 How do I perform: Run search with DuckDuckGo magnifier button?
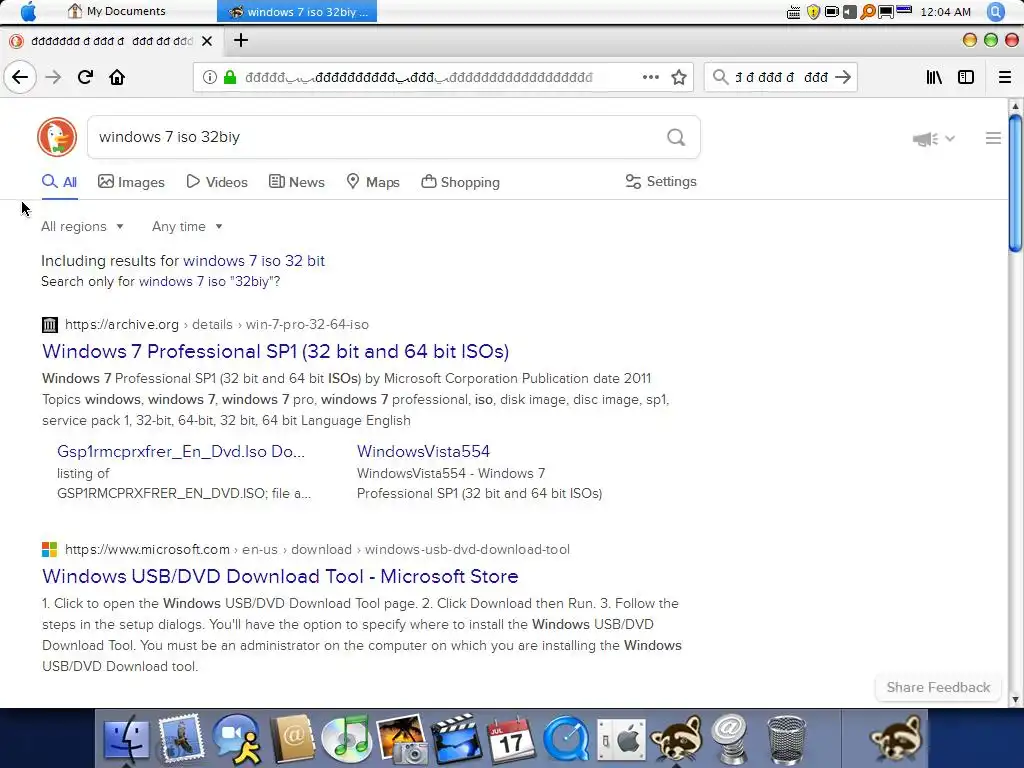pos(676,137)
